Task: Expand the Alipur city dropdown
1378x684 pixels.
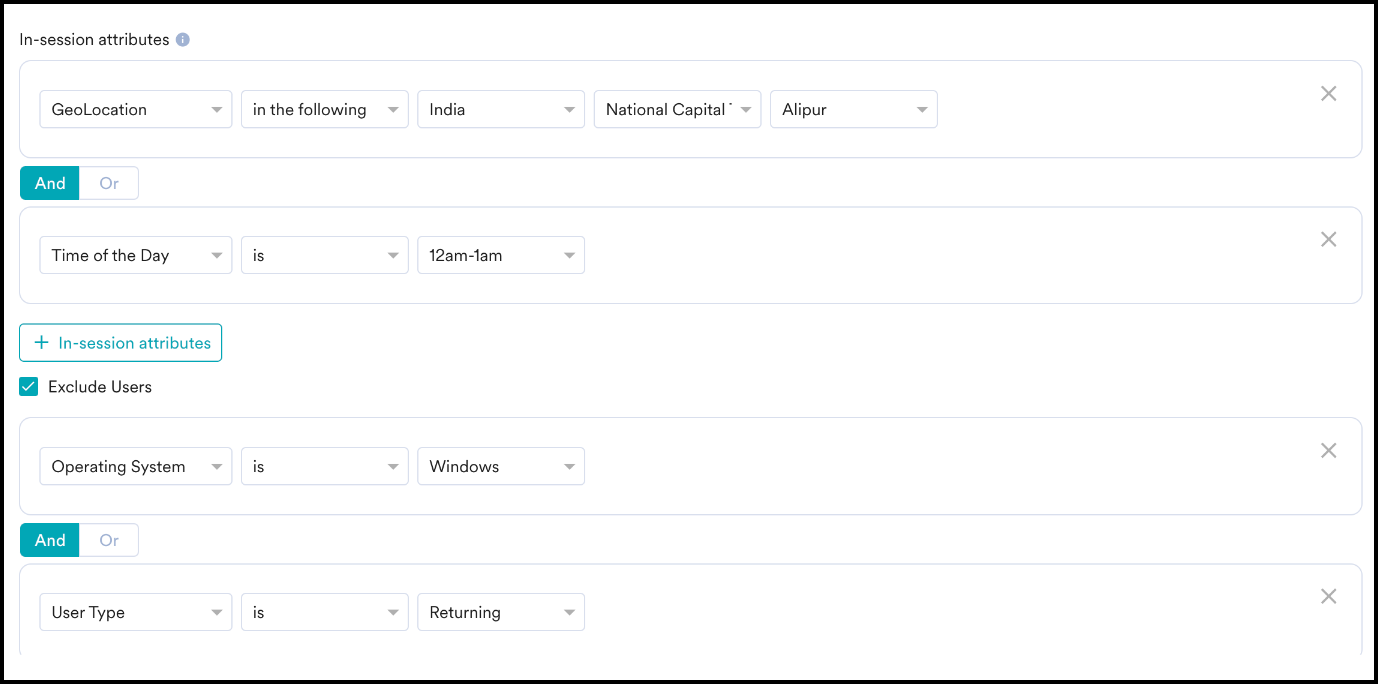Action: 853,110
